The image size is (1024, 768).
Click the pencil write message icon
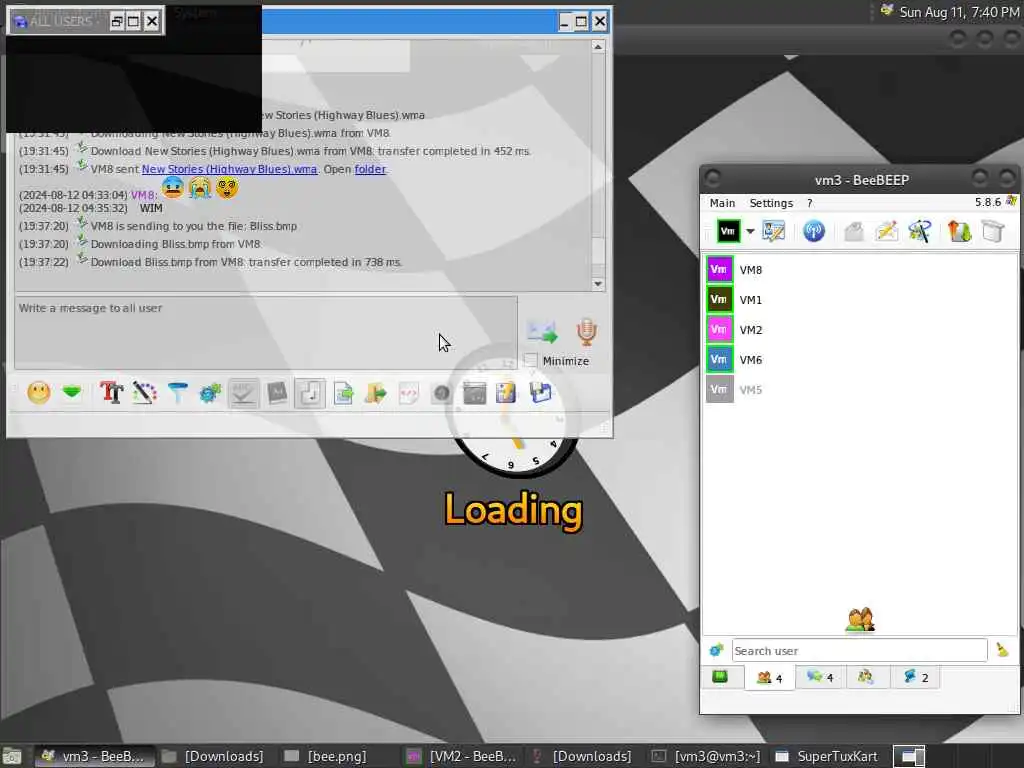[886, 231]
